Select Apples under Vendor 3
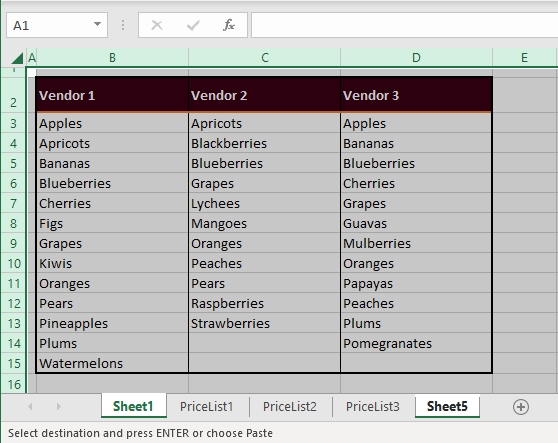 (416, 123)
